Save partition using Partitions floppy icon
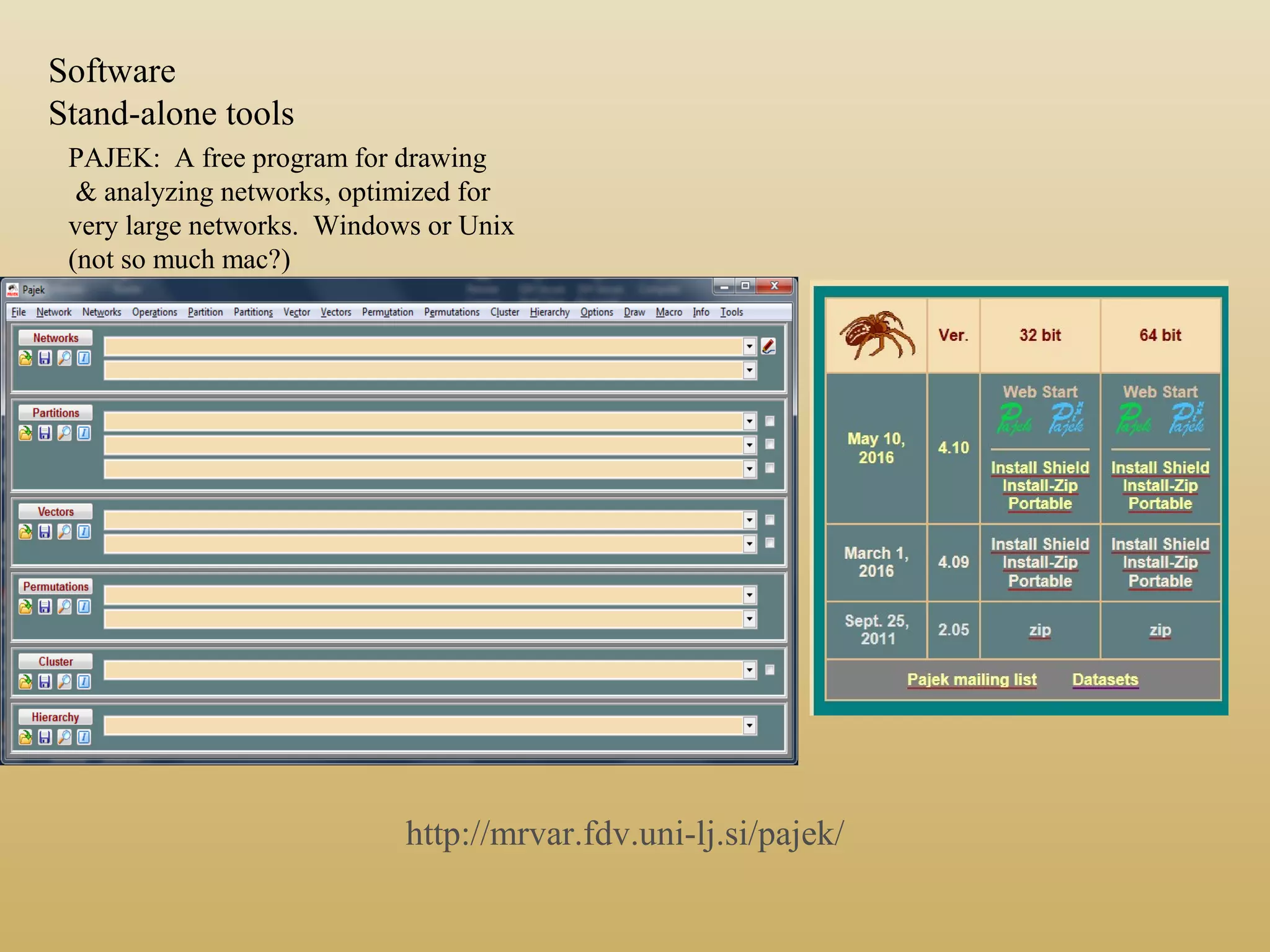The width and height of the screenshot is (1270, 952). (x=45, y=433)
